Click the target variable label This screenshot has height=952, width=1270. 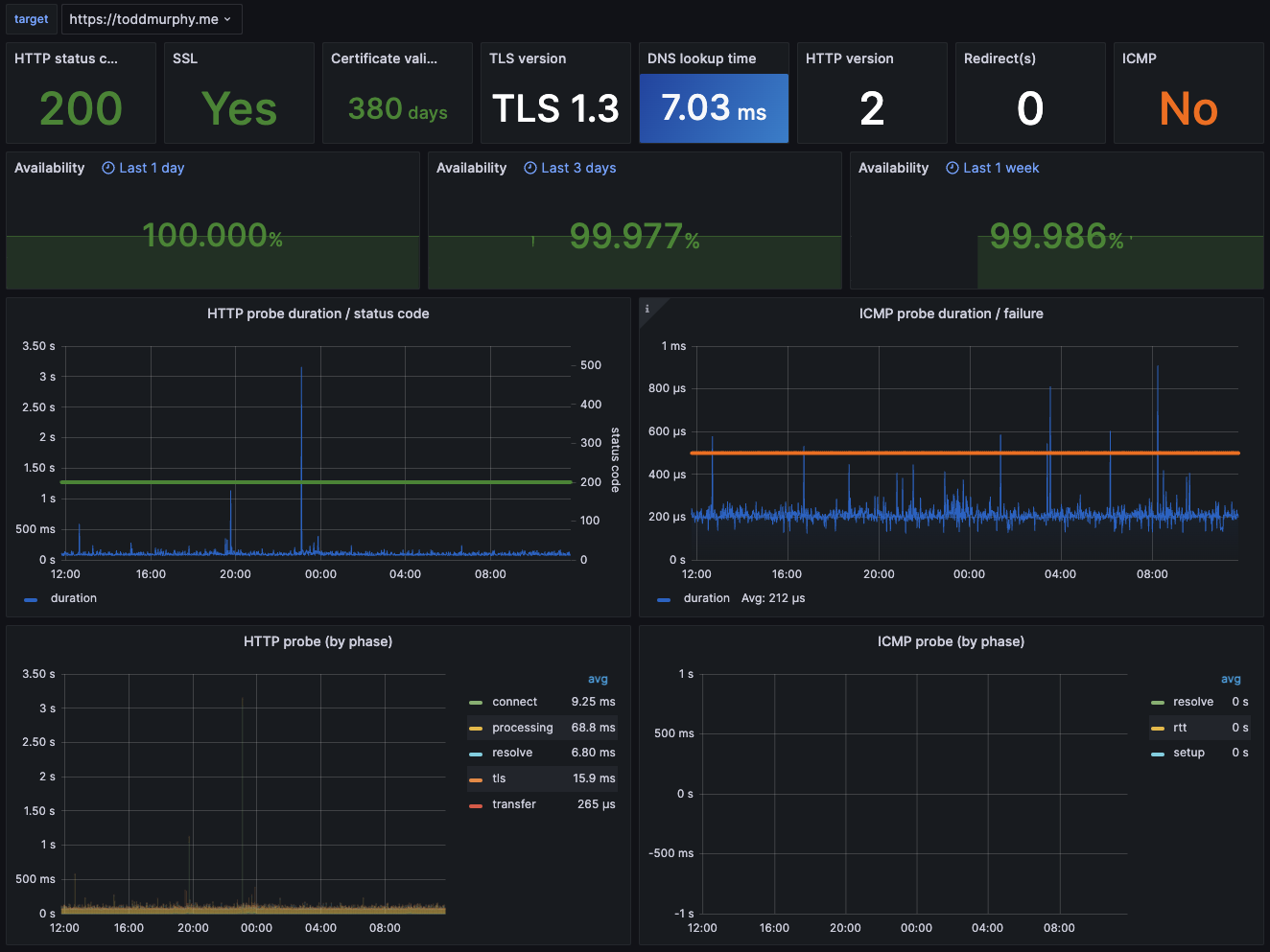tap(31, 19)
